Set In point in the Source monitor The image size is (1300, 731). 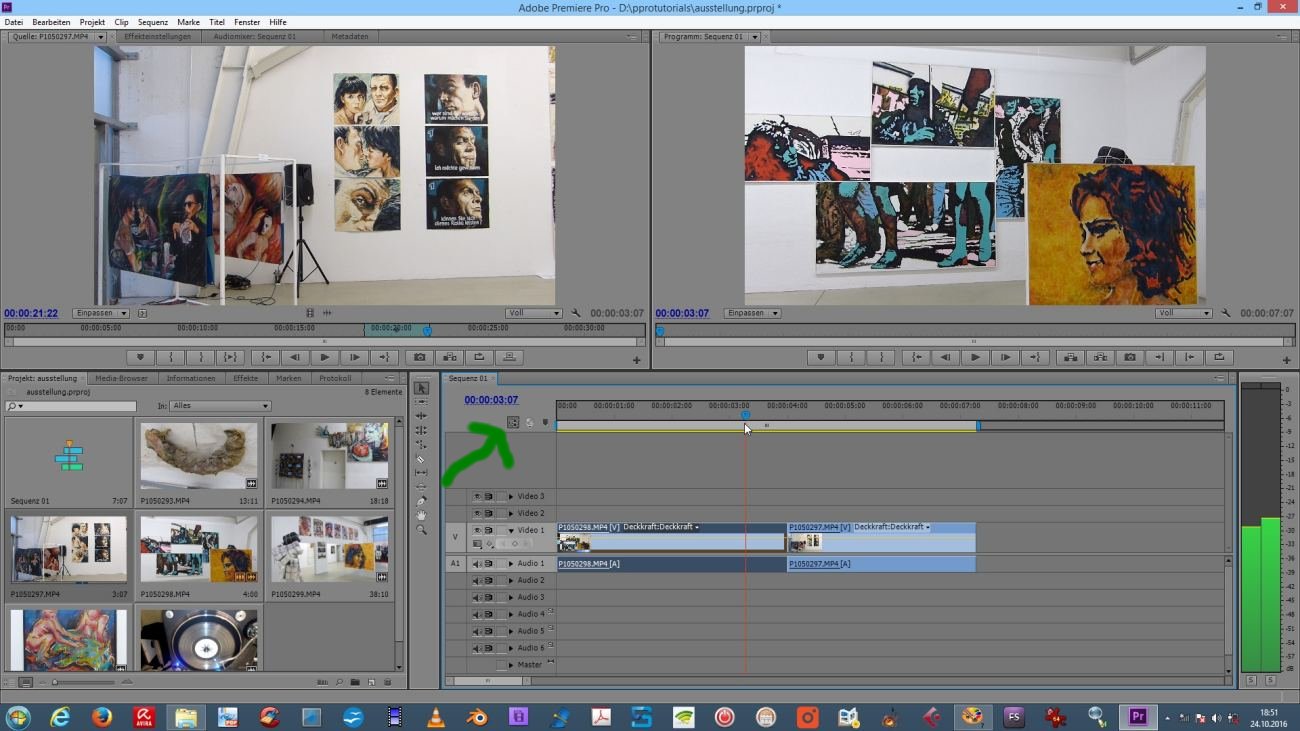(x=171, y=357)
